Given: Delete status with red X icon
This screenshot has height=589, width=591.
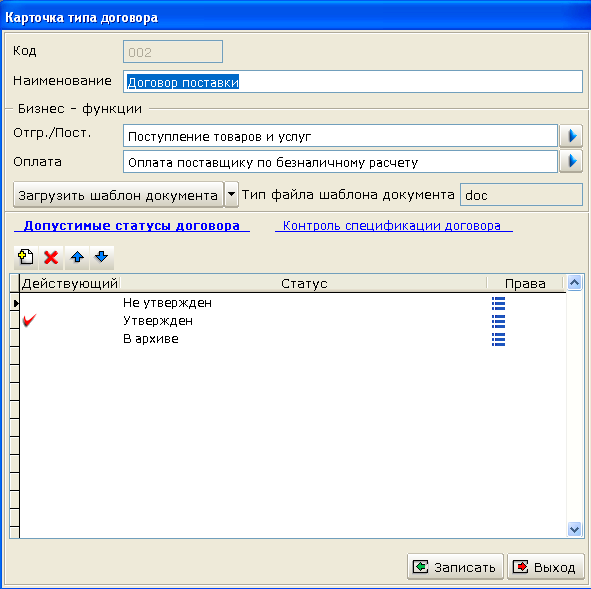Looking at the screenshot, I should tap(51, 257).
